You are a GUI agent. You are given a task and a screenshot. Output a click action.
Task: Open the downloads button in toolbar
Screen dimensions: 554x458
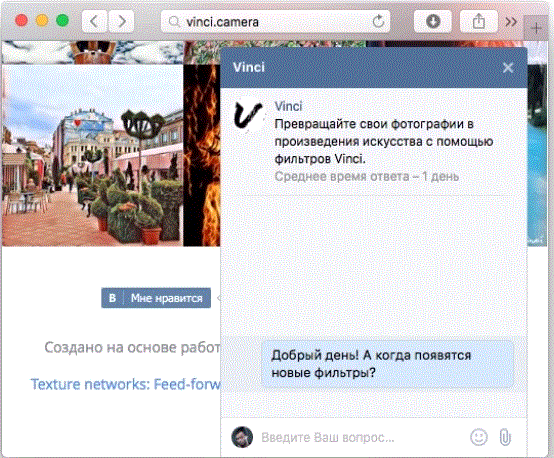[x=433, y=21]
